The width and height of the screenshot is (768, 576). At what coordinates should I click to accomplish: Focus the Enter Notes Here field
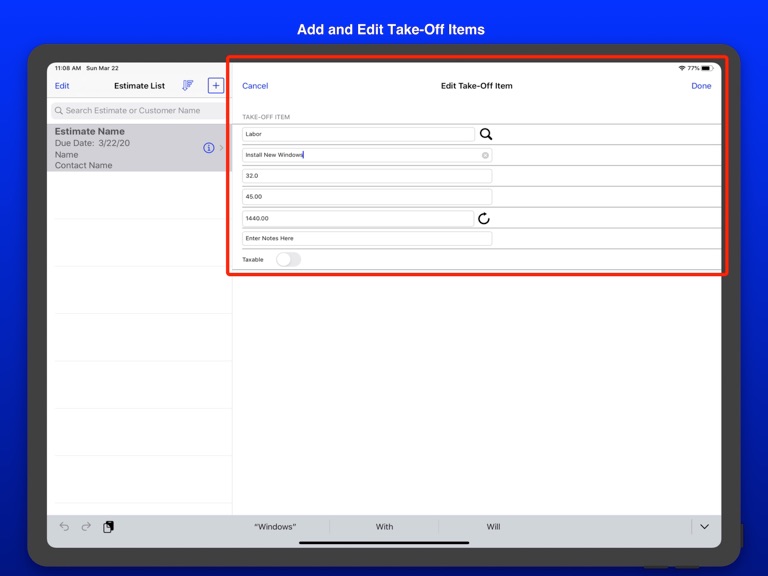click(x=367, y=239)
